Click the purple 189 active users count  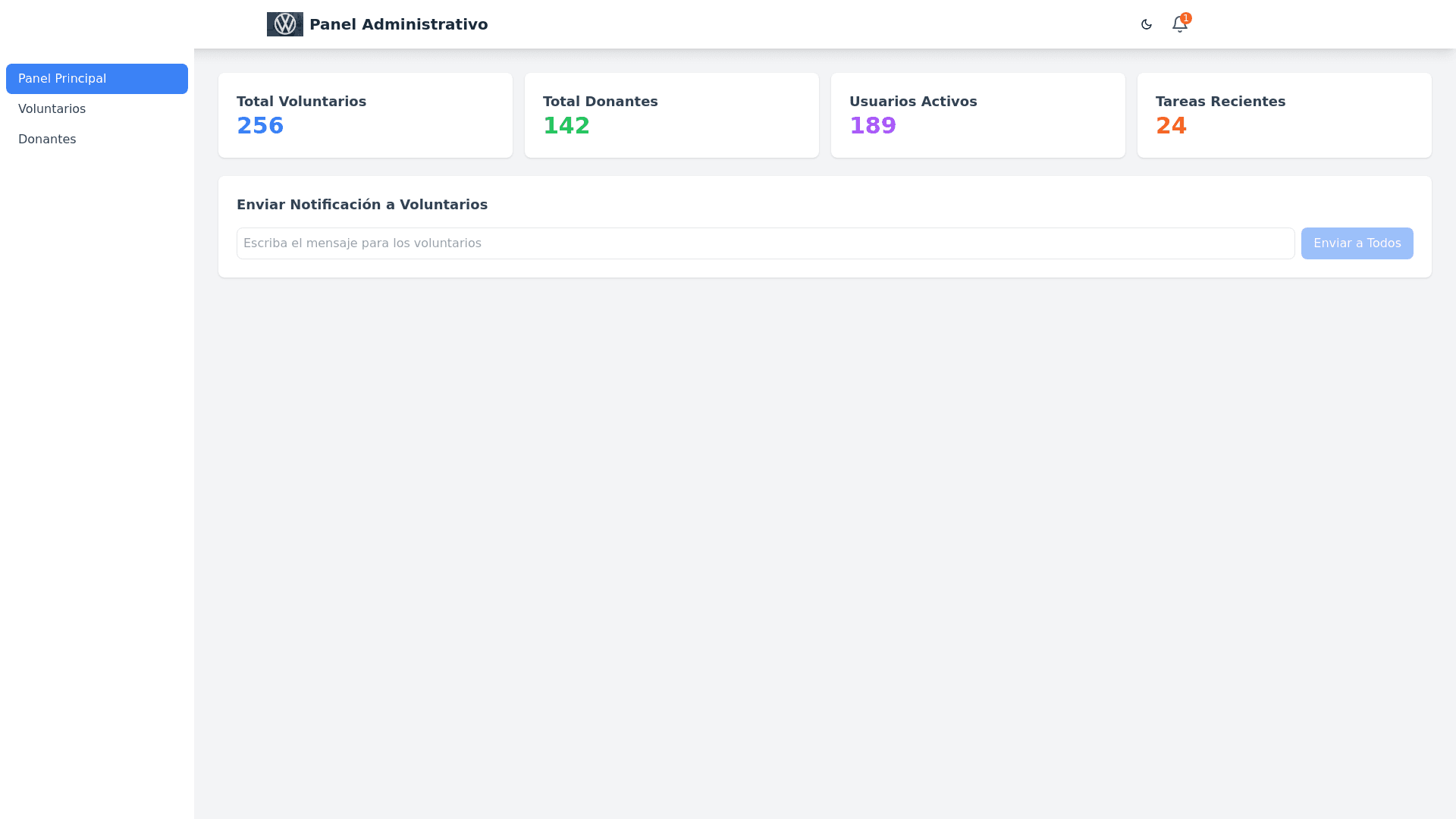pyautogui.click(x=872, y=126)
